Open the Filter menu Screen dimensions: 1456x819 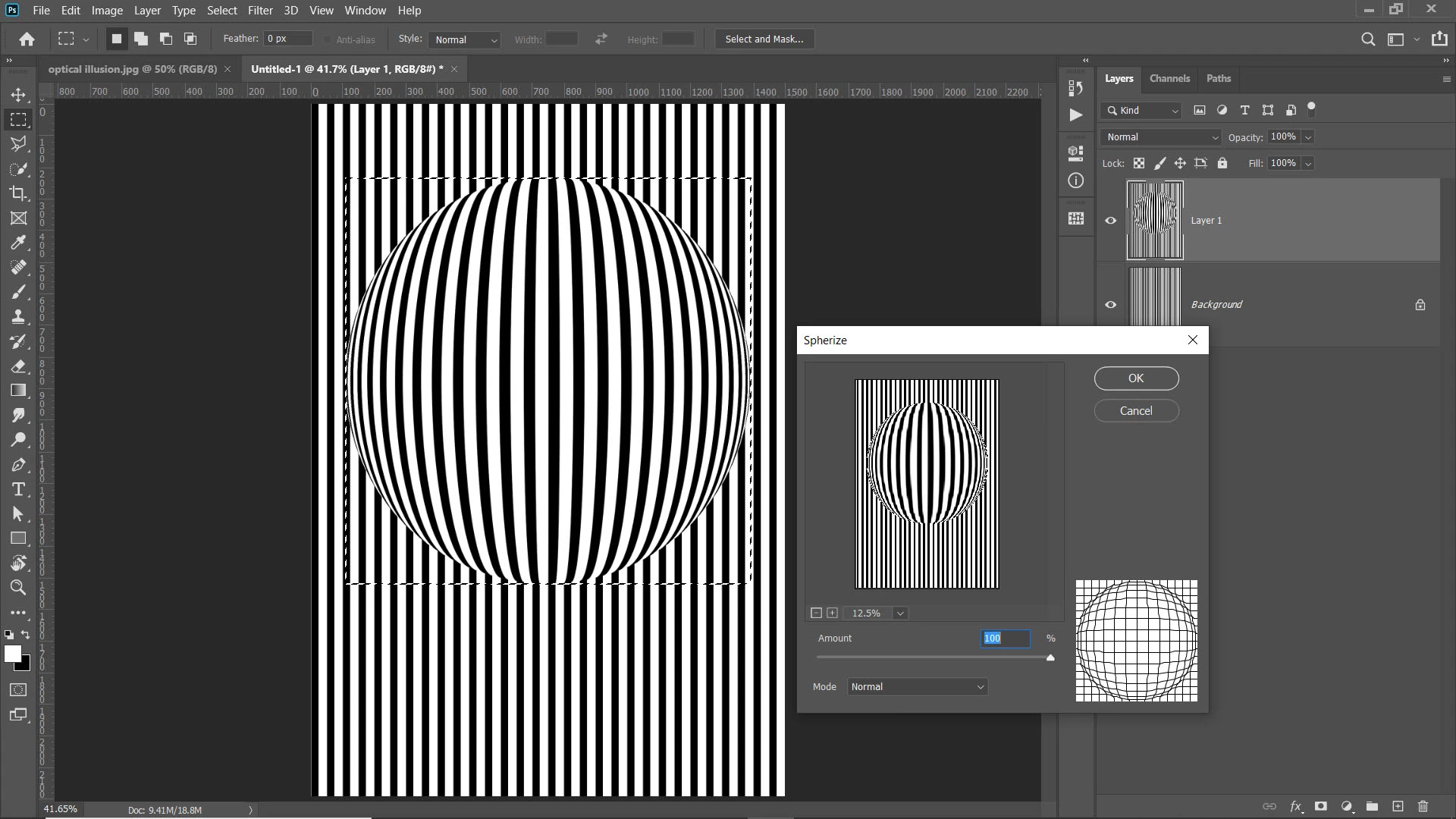259,11
